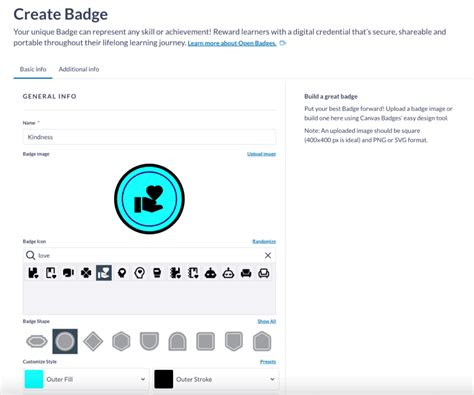
Task: Select the outlined jagged puzzle icon beside solid robot
Action: (193, 273)
